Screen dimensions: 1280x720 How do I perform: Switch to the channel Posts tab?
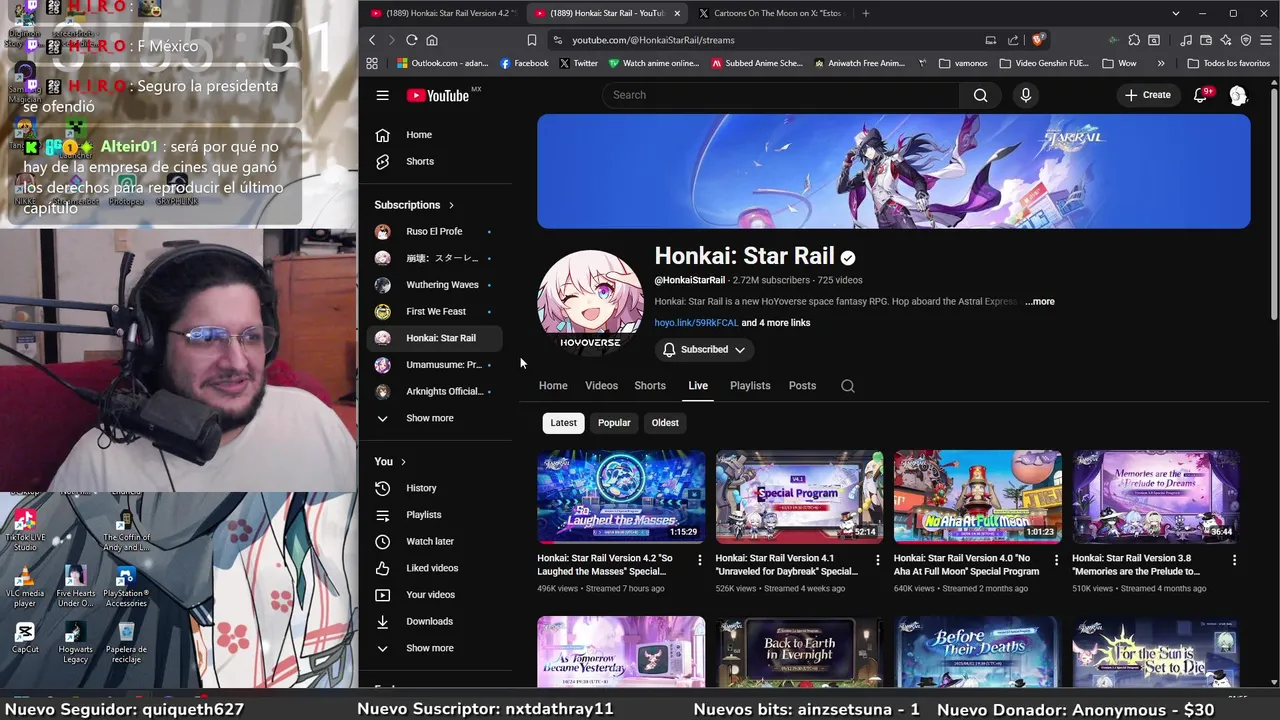pos(802,386)
